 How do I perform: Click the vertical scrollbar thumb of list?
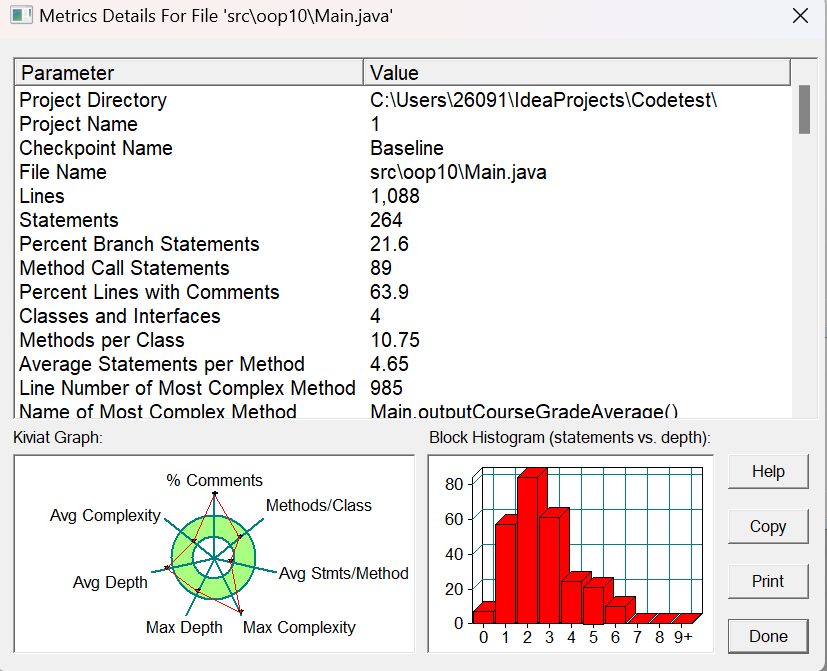click(x=804, y=110)
